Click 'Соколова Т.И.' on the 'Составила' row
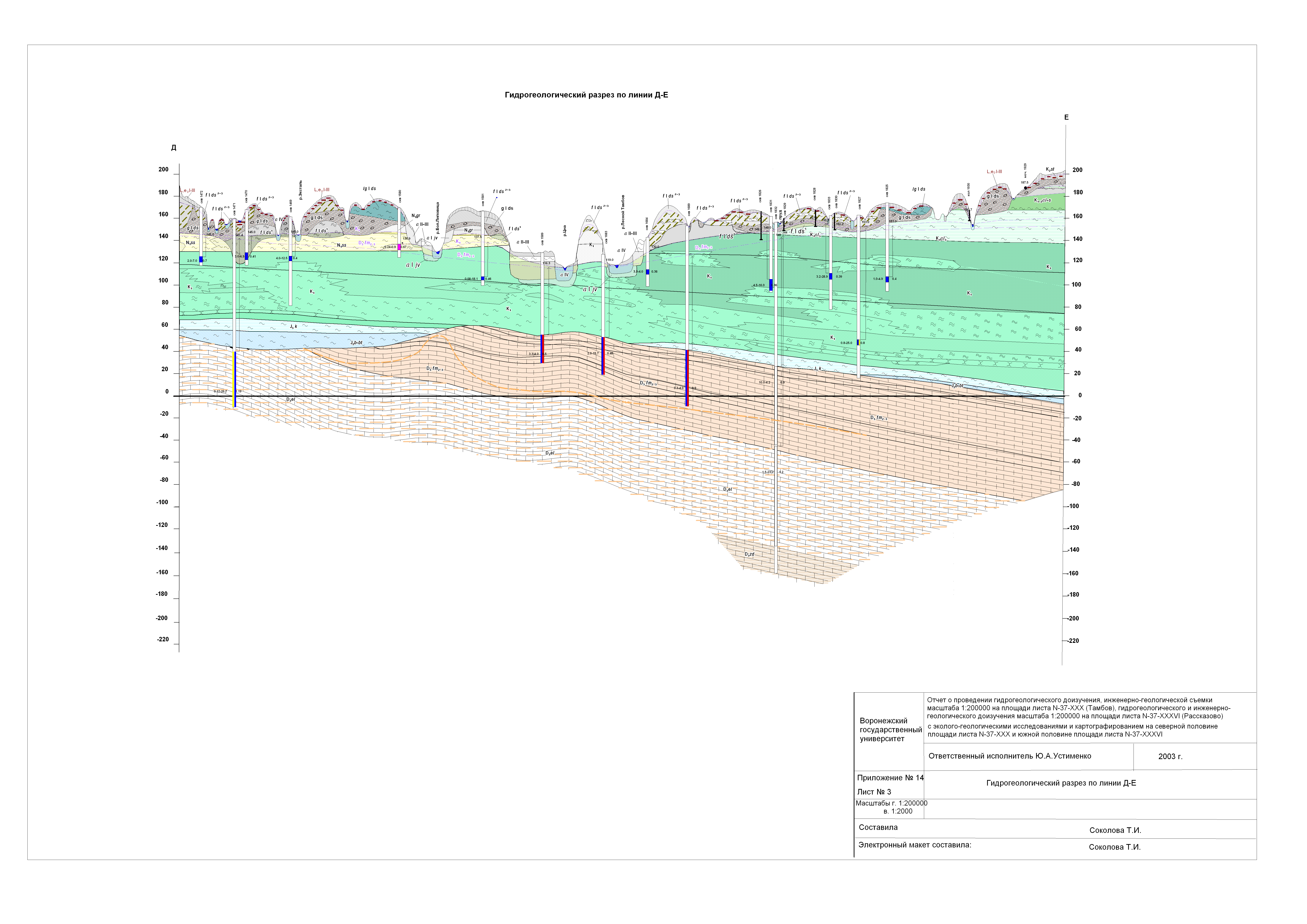This screenshot has height=924, width=1307. point(1115,831)
